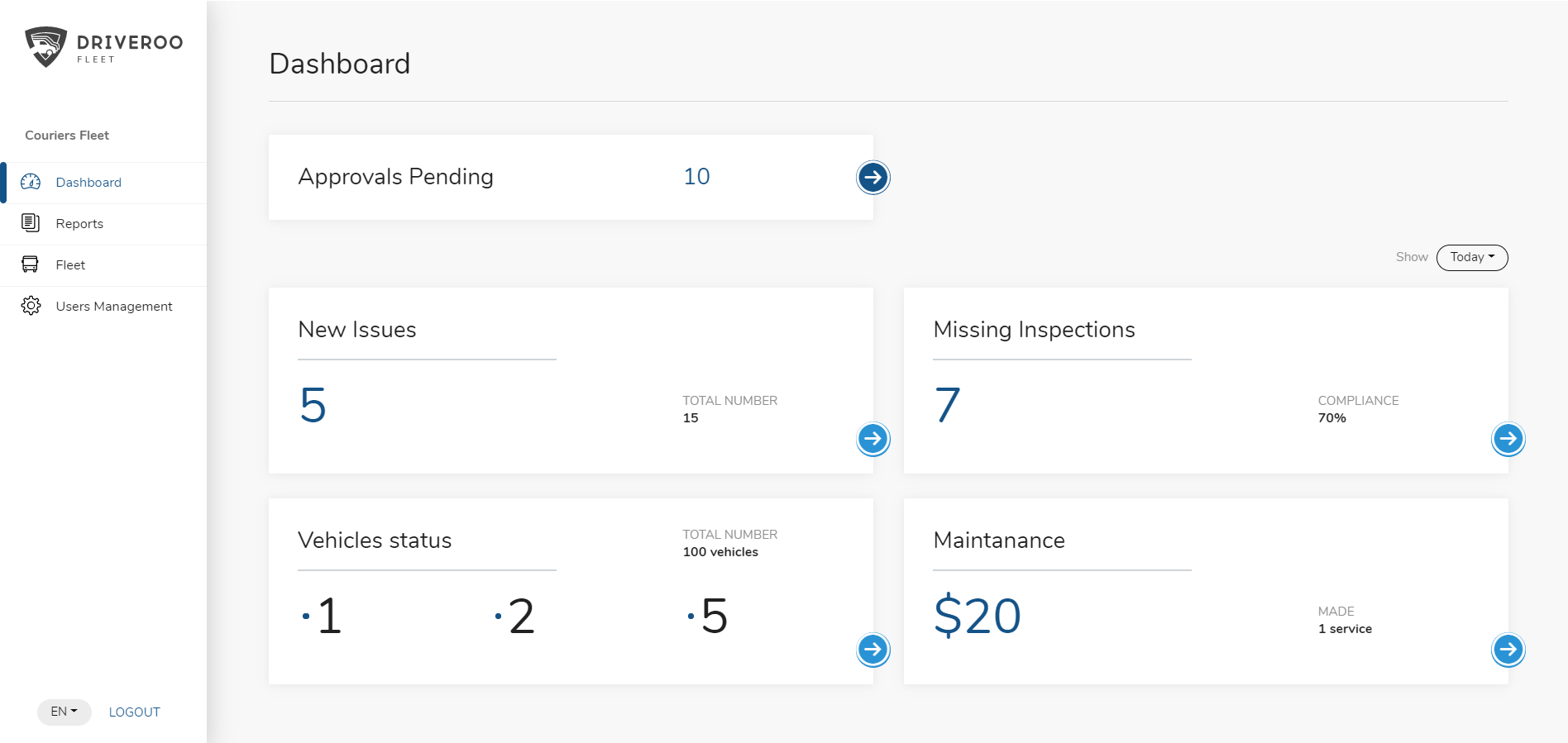Click the Approvals Pending count 10
1568x743 pixels.
696,177
